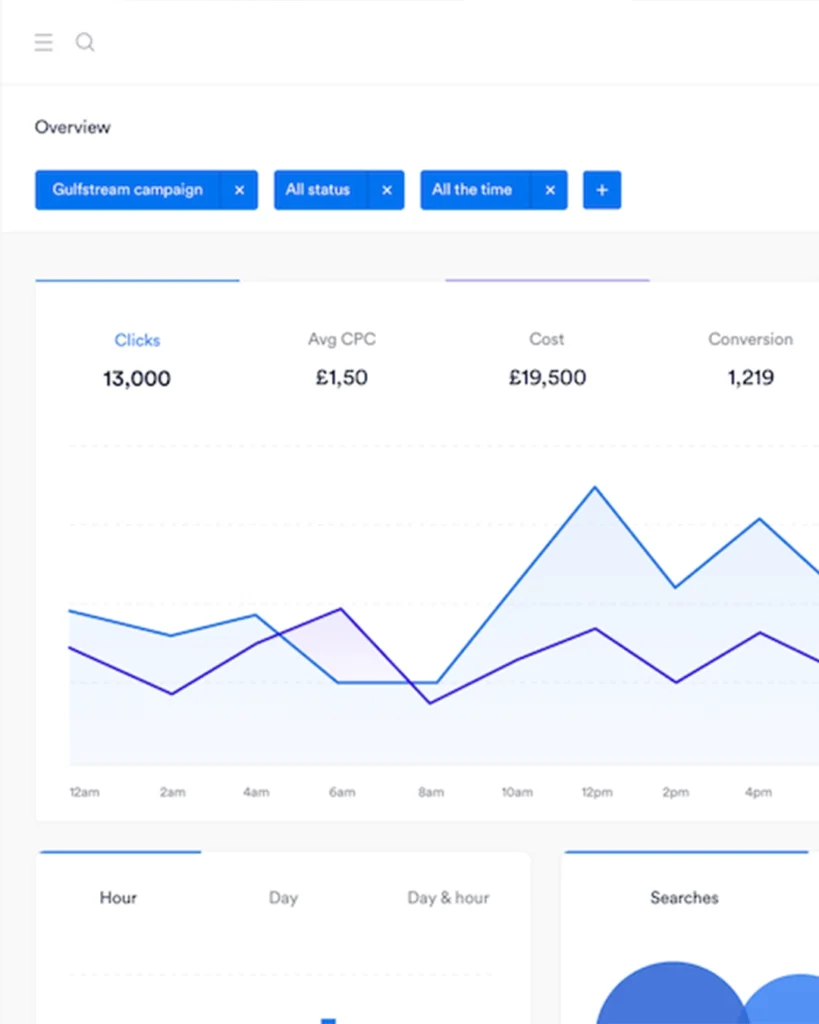This screenshot has height=1024, width=819.
Task: Open the All the time filter chip
Action: click(x=472, y=190)
